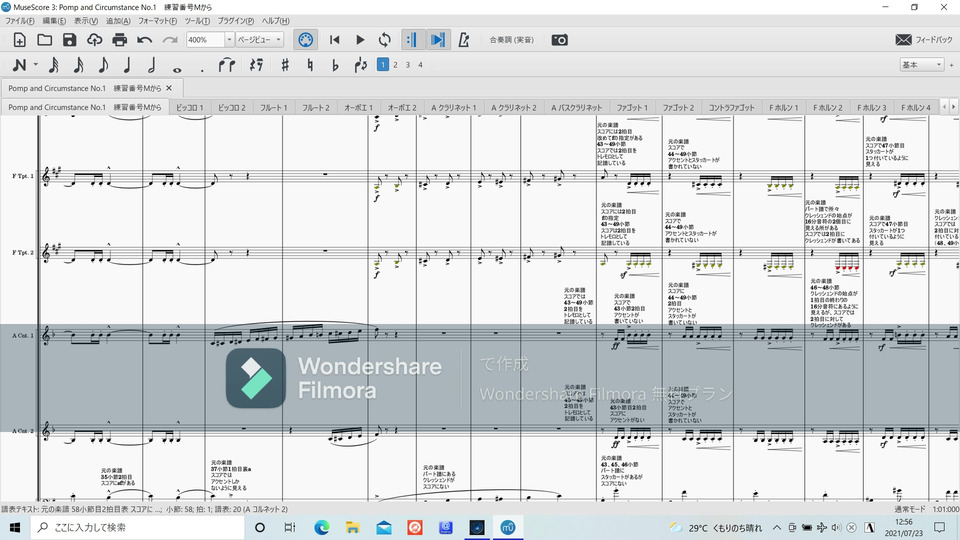This screenshot has height=540, width=960.
Task: Open the 追加(A) menu
Action: pyautogui.click(x=118, y=21)
